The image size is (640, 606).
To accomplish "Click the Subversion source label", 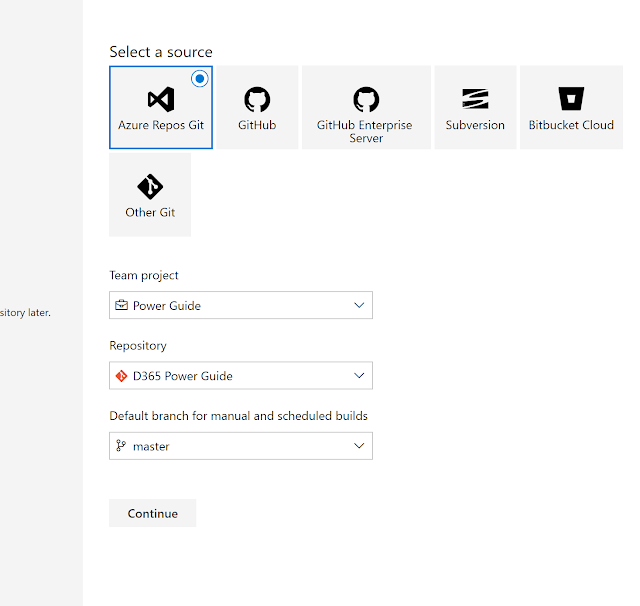I will pos(475,126).
